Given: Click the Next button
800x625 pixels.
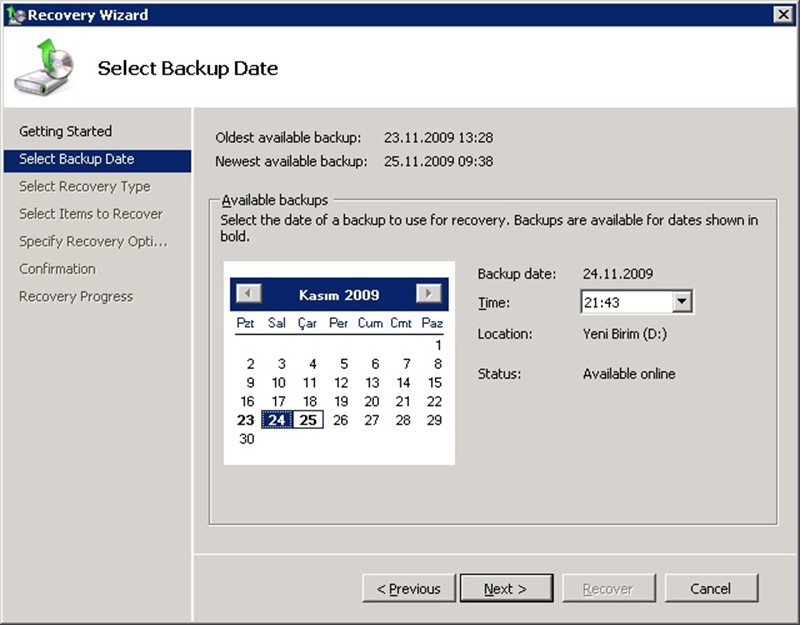Looking at the screenshot, I should point(505,589).
